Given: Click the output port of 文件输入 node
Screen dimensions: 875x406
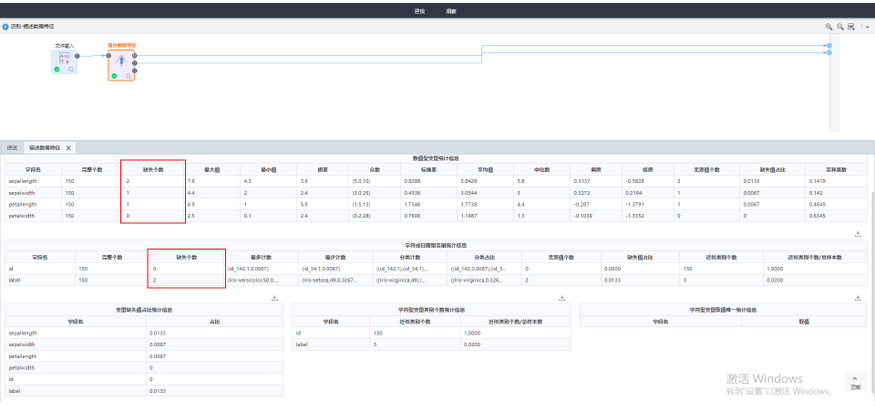Looking at the screenshot, I should click(x=78, y=56).
